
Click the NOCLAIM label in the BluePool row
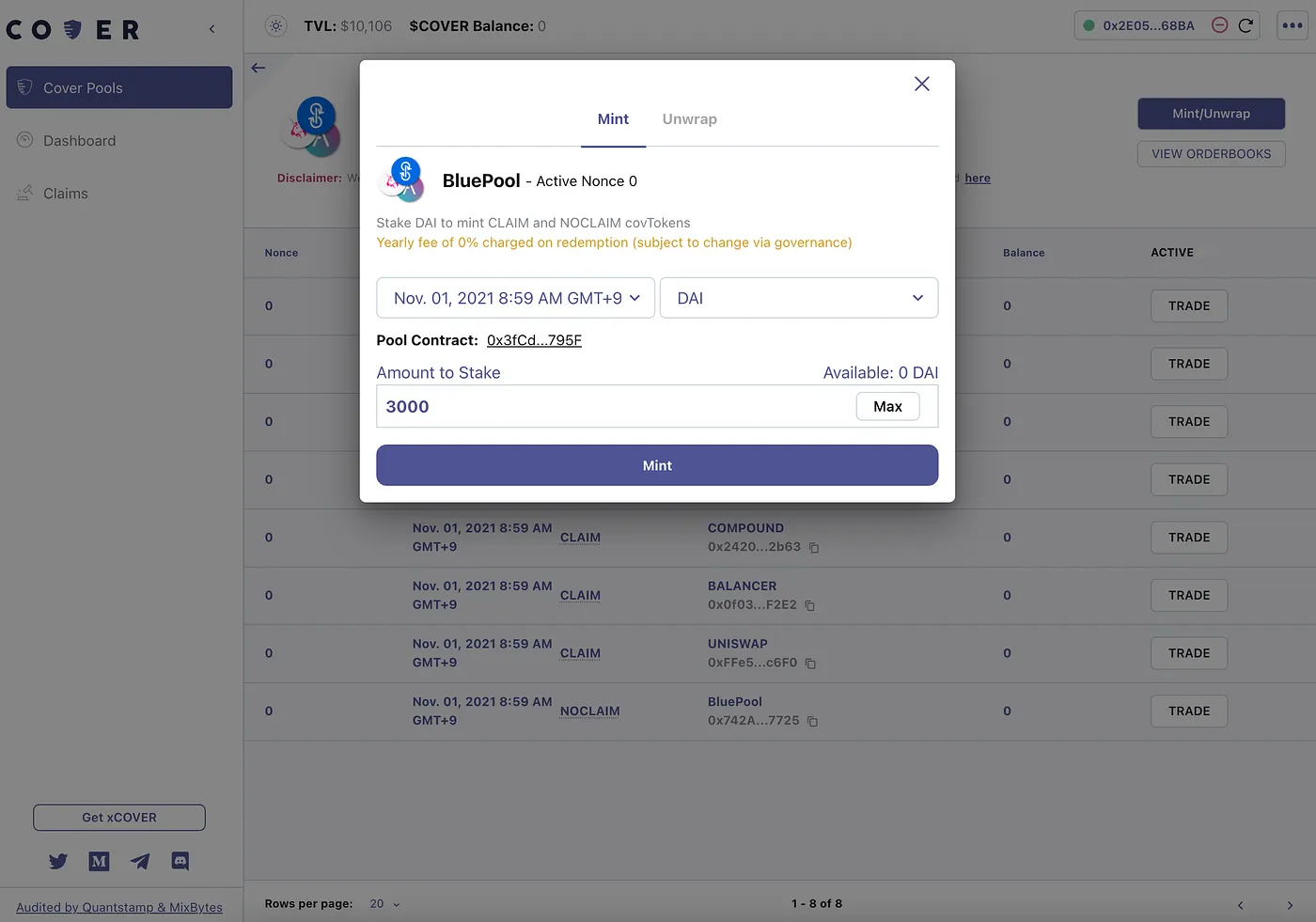coord(589,711)
